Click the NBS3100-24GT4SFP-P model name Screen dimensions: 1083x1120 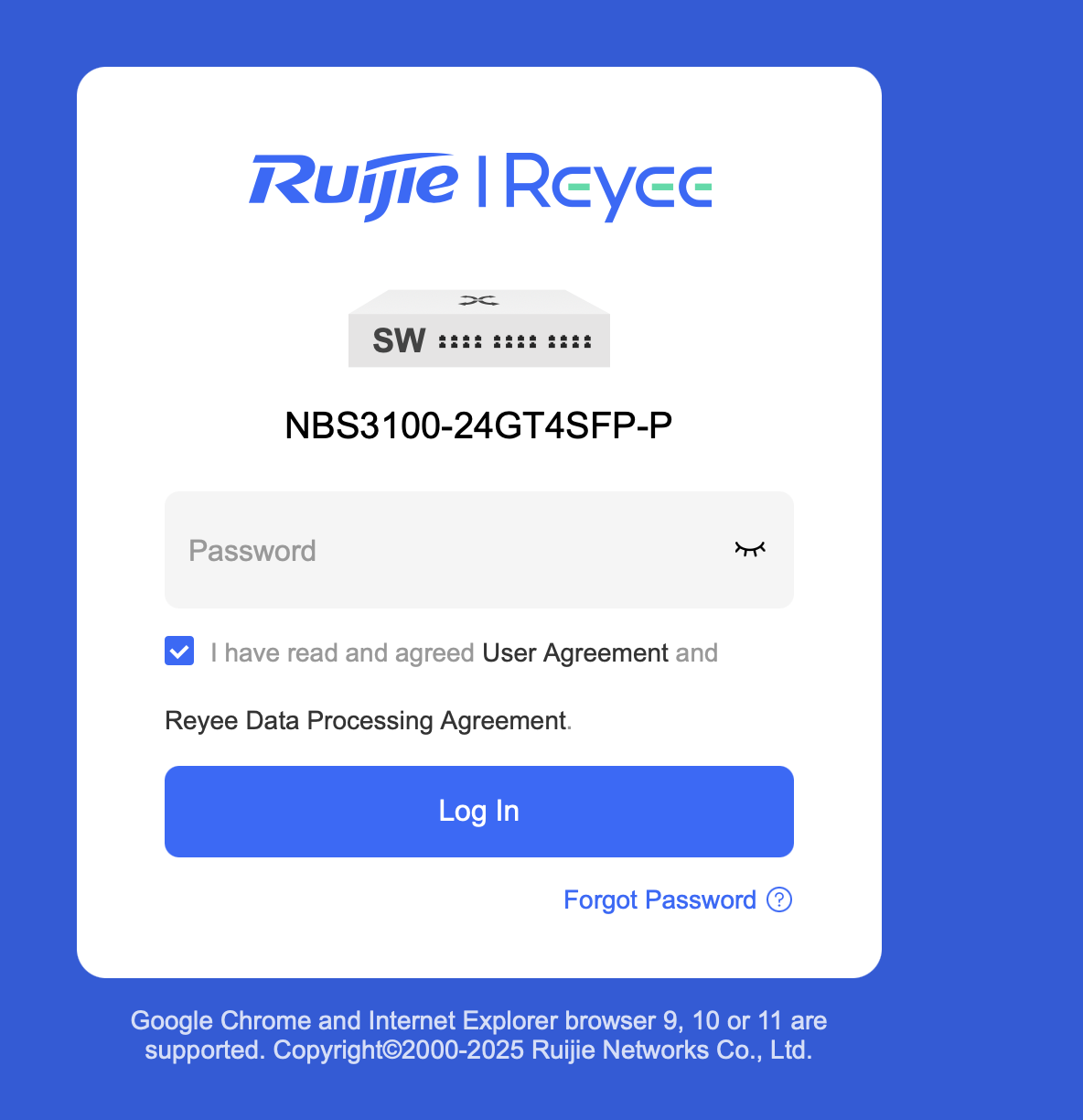click(x=478, y=425)
